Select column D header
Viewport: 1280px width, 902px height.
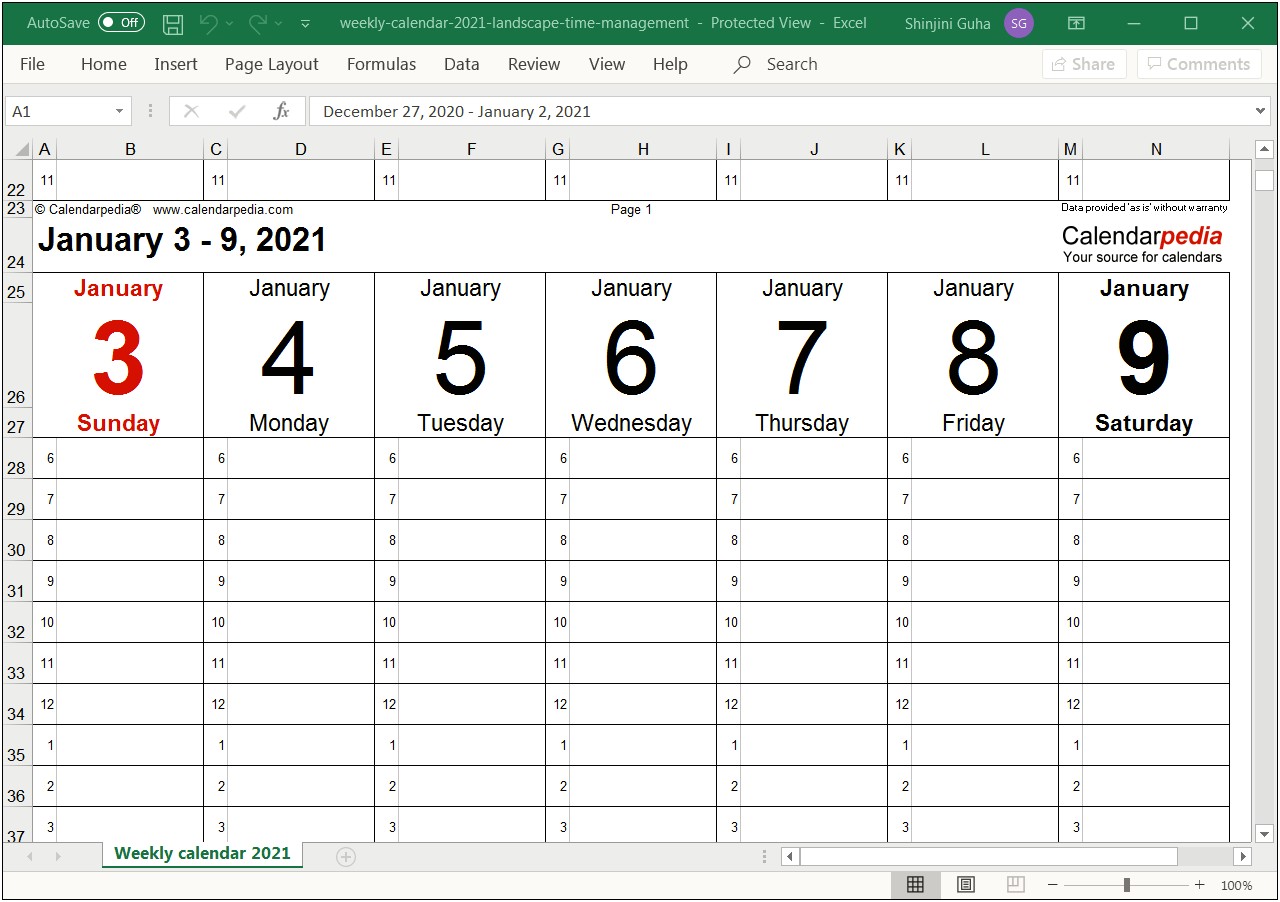click(x=301, y=149)
